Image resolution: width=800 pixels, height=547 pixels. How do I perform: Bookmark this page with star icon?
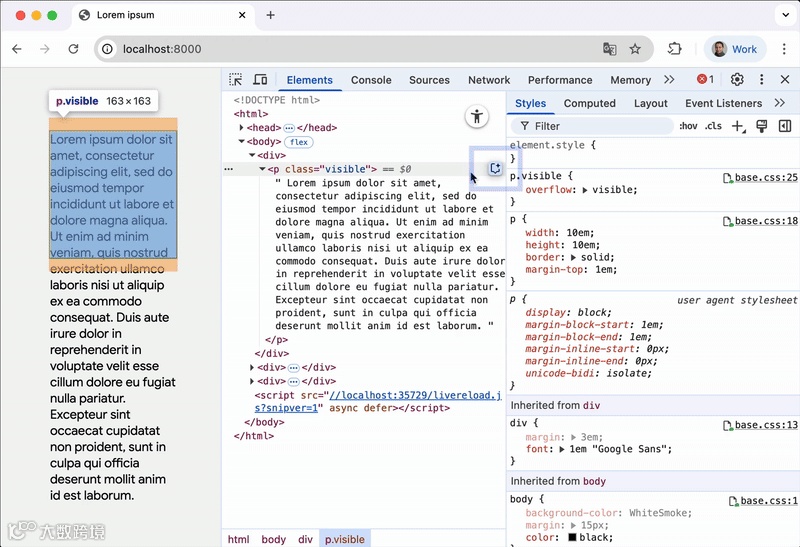[635, 49]
